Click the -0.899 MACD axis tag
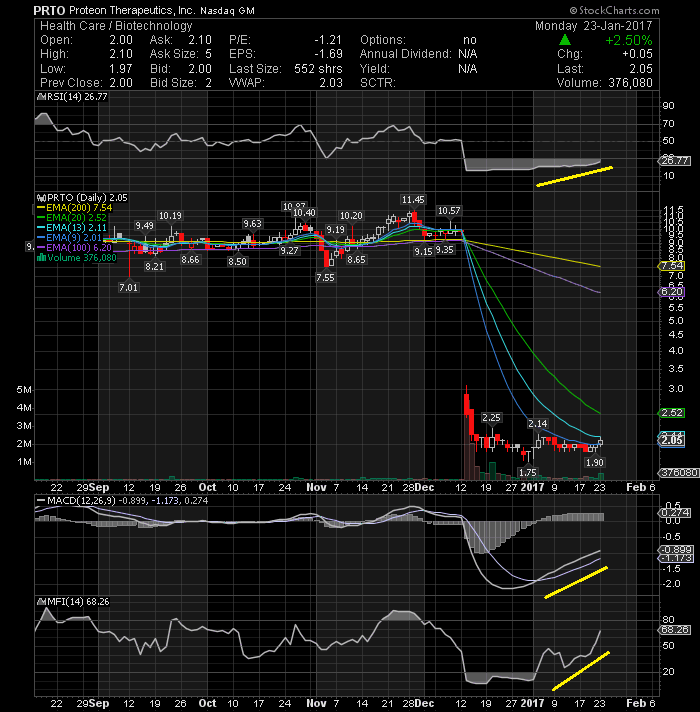Image resolution: width=700 pixels, height=712 pixels. [676, 549]
